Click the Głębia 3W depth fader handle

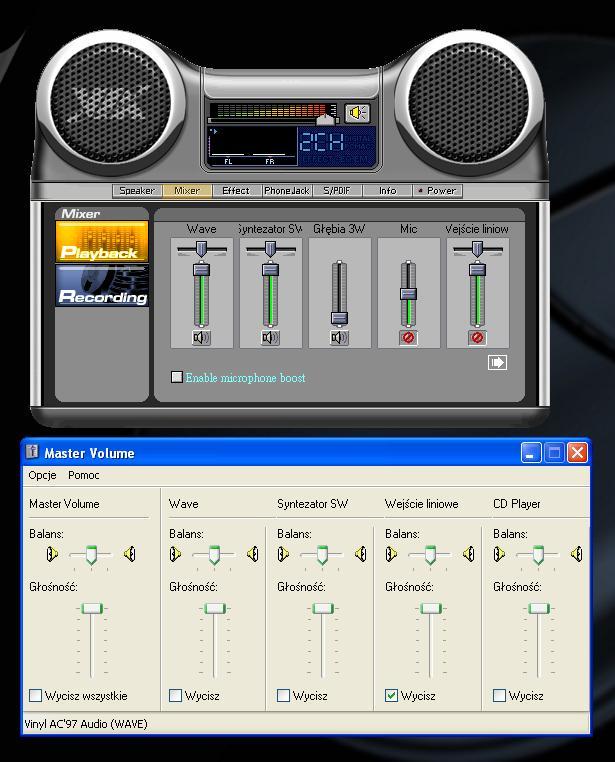coord(339,318)
